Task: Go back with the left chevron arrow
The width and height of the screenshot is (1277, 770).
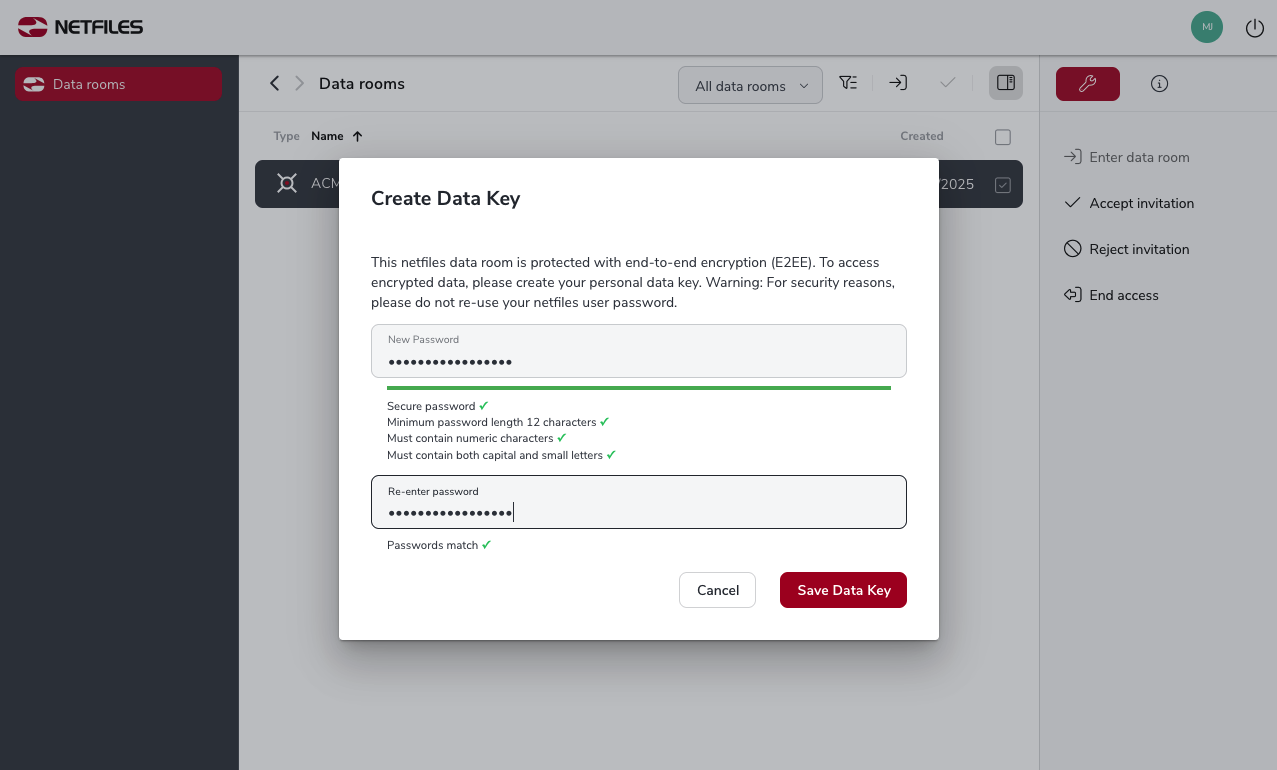Action: click(x=274, y=83)
